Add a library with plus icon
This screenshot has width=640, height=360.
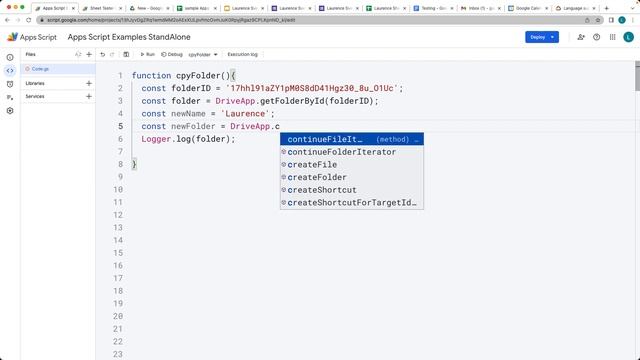click(89, 83)
